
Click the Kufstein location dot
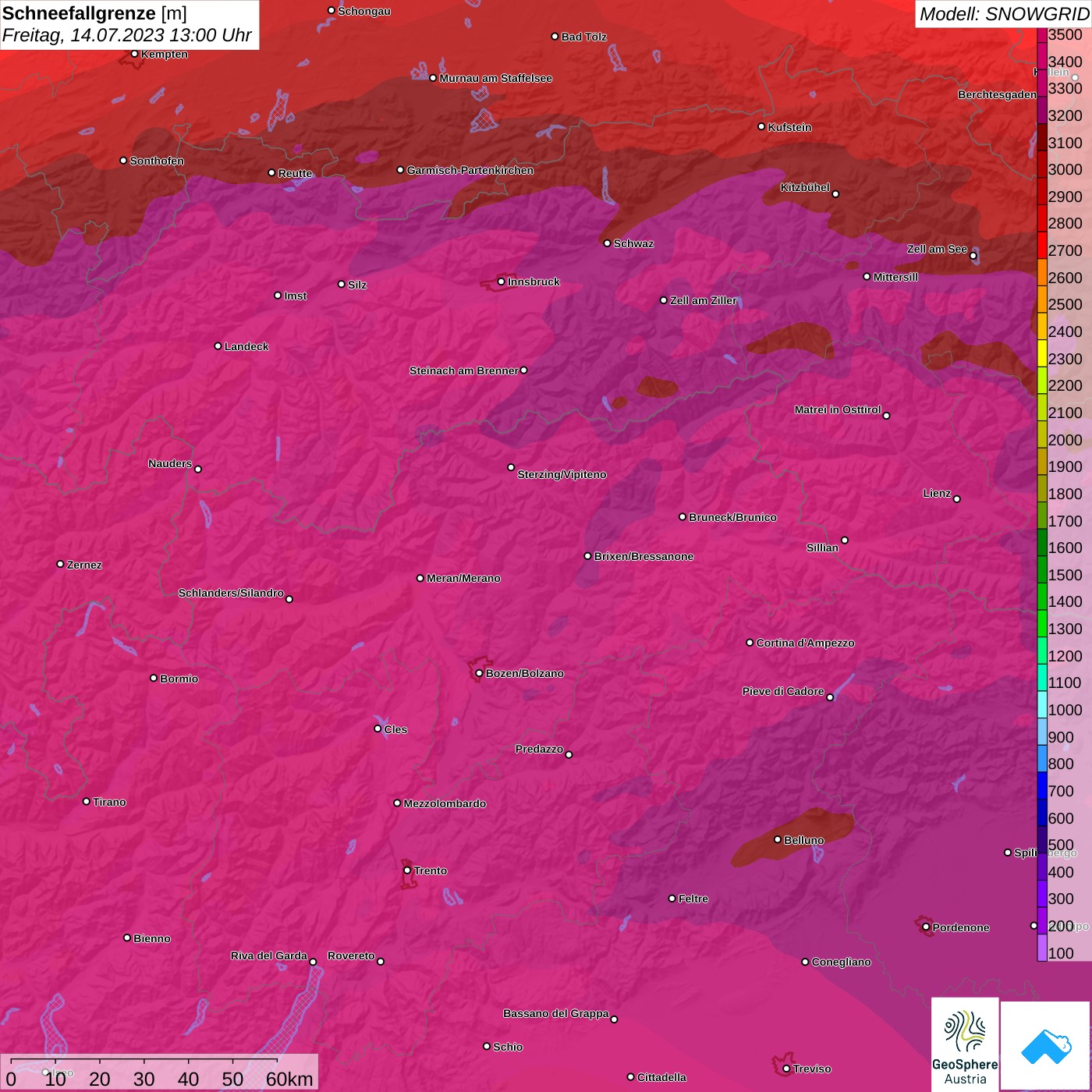coord(762,126)
